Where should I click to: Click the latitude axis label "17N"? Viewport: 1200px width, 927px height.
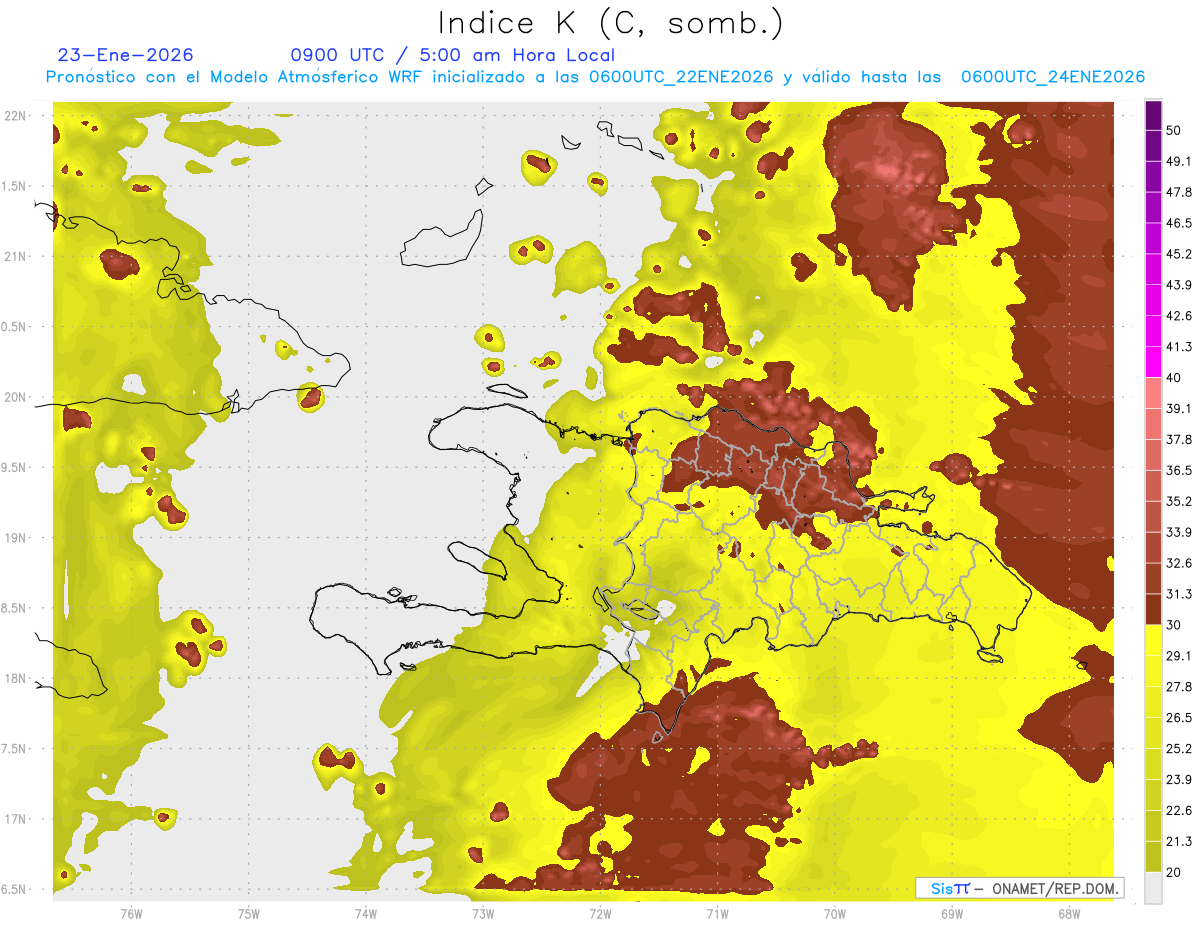16,819
